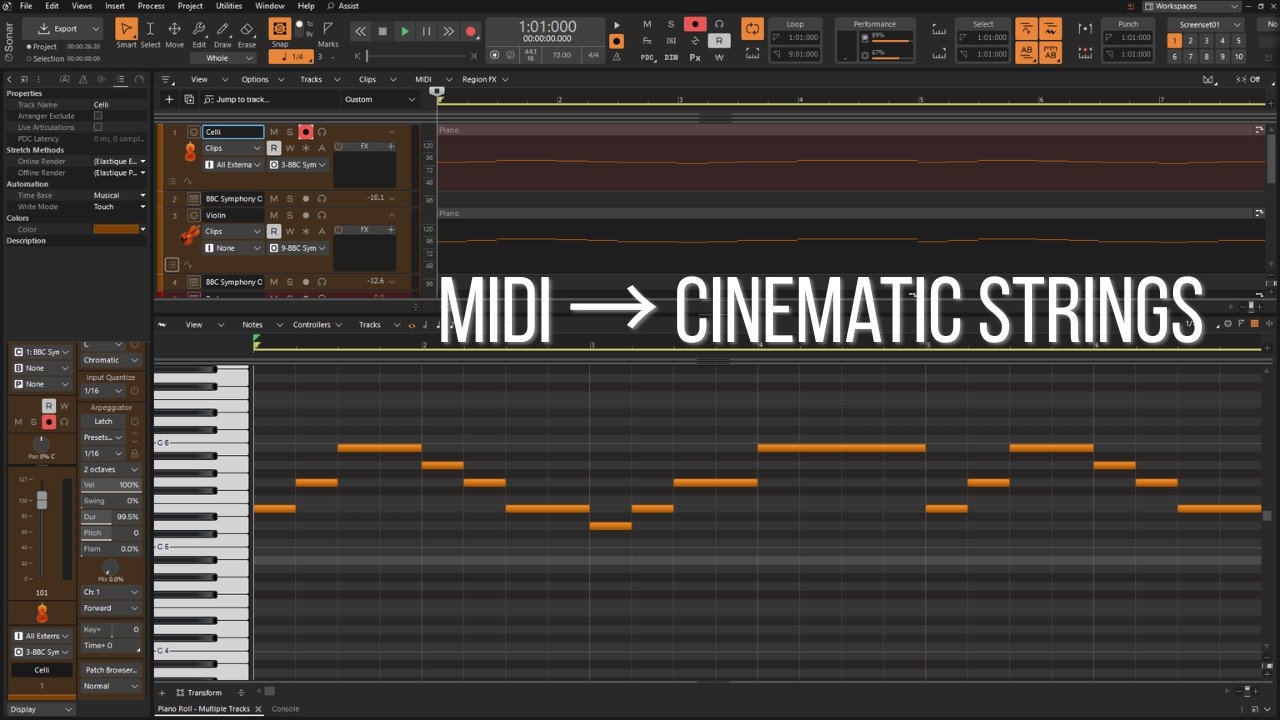Activate the Move tool

174,29
